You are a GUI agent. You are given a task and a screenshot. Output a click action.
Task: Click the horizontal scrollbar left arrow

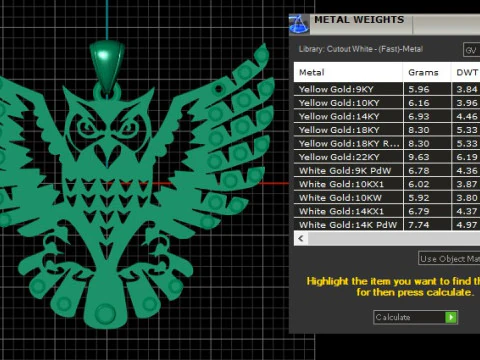pyautogui.click(x=301, y=239)
